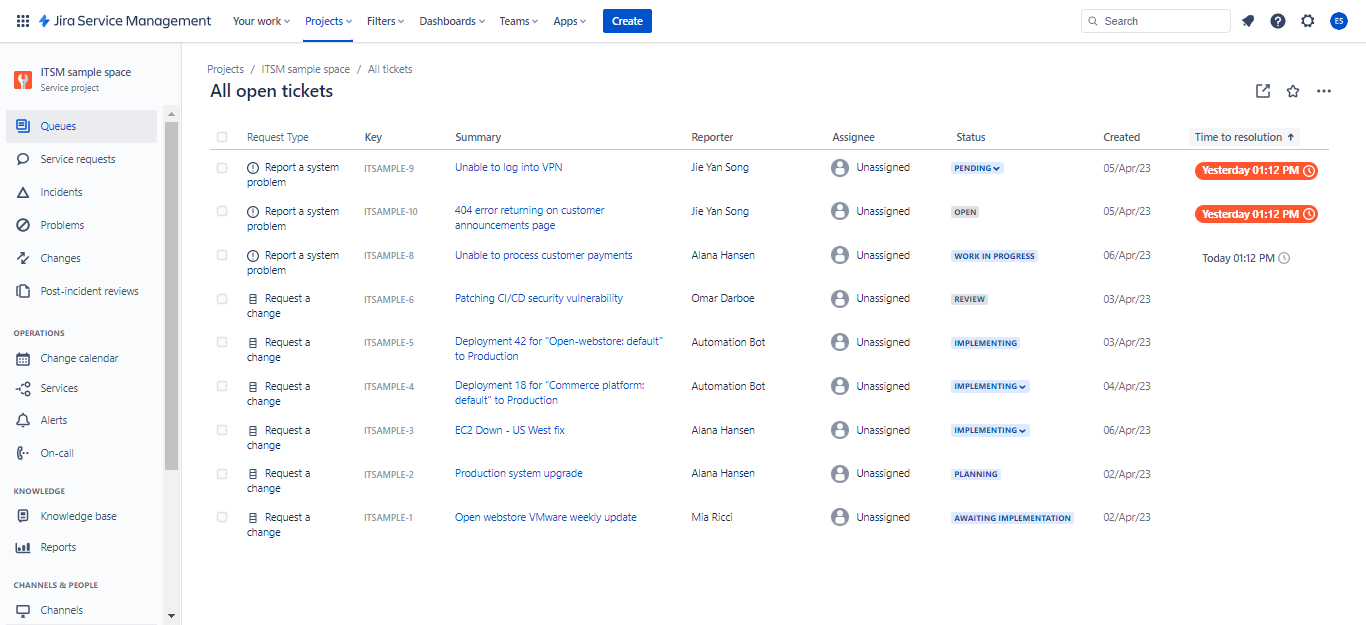Image resolution: width=1366 pixels, height=625 pixels.
Task: Check the box for ITSAMPLE-6
Action: click(222, 298)
